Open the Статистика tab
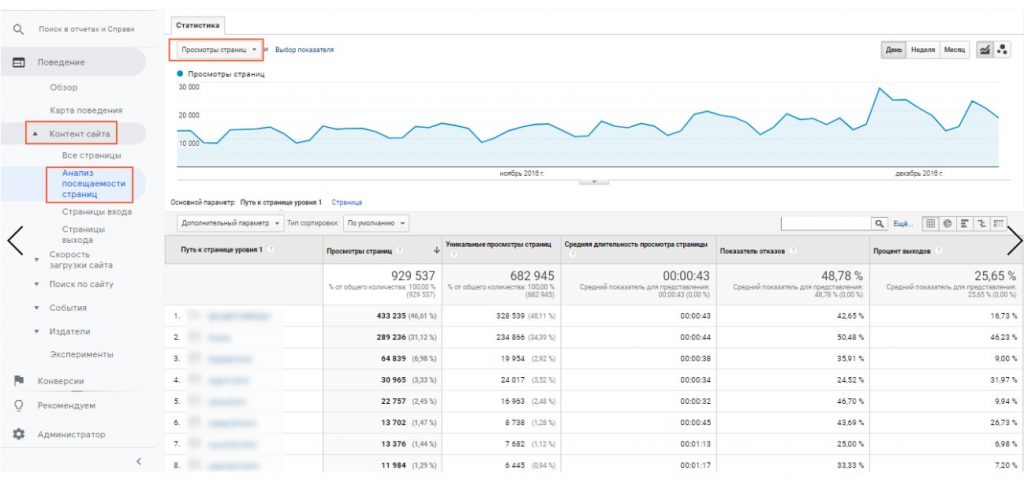Image resolution: width=1024 pixels, height=478 pixels. [x=197, y=24]
